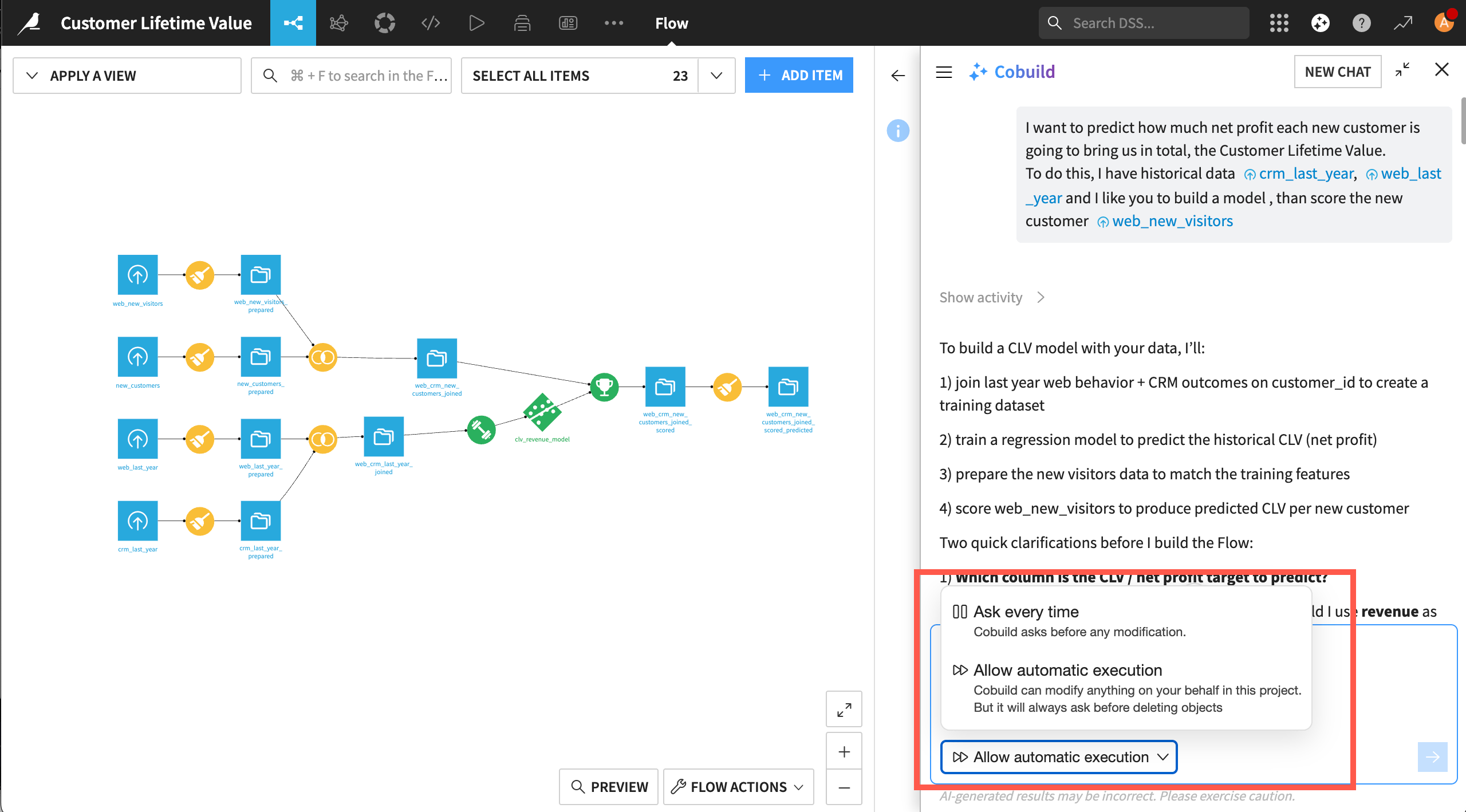Image resolution: width=1466 pixels, height=812 pixels.
Task: Select the join recipe before web_crm_new_customers_joined
Action: [x=323, y=358]
